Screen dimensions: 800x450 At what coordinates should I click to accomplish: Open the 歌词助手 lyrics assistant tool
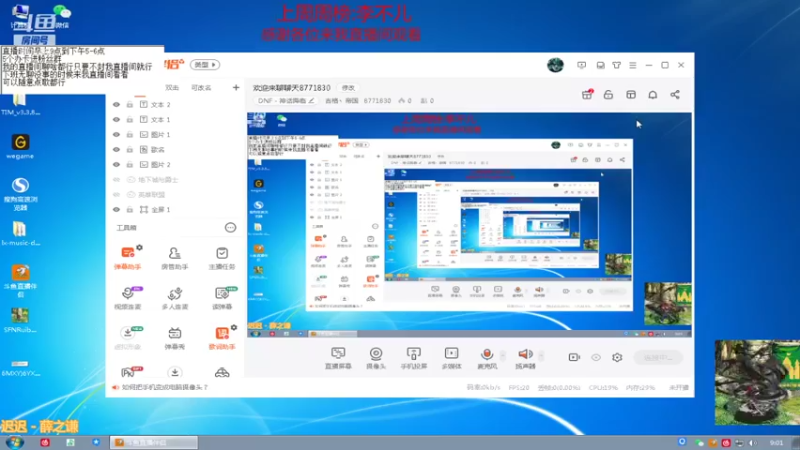pos(222,338)
